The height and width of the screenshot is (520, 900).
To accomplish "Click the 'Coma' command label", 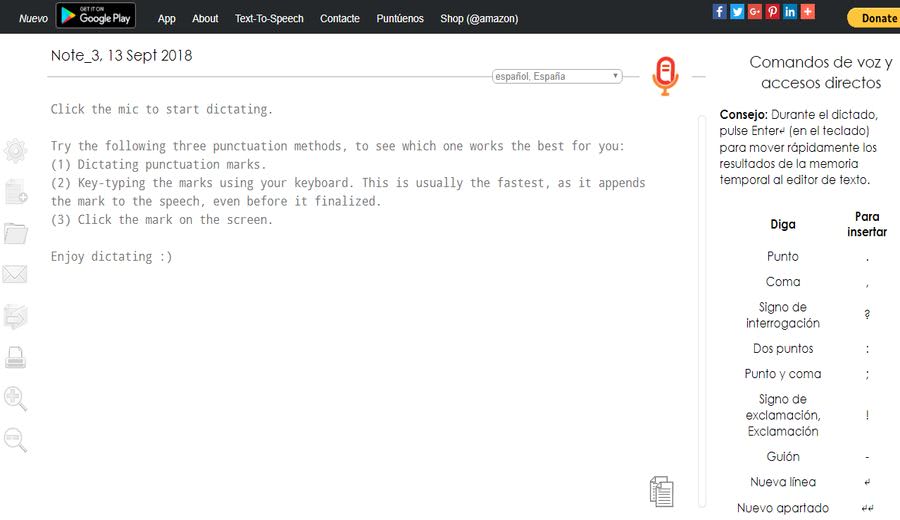I will 783,282.
